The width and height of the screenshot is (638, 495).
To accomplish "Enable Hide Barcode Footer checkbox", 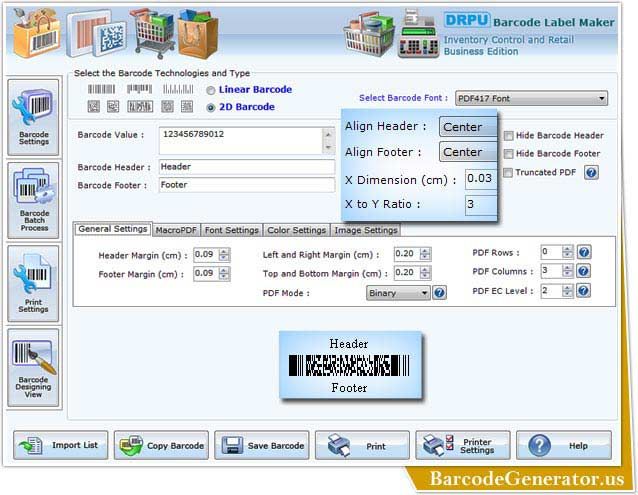I will click(x=508, y=154).
